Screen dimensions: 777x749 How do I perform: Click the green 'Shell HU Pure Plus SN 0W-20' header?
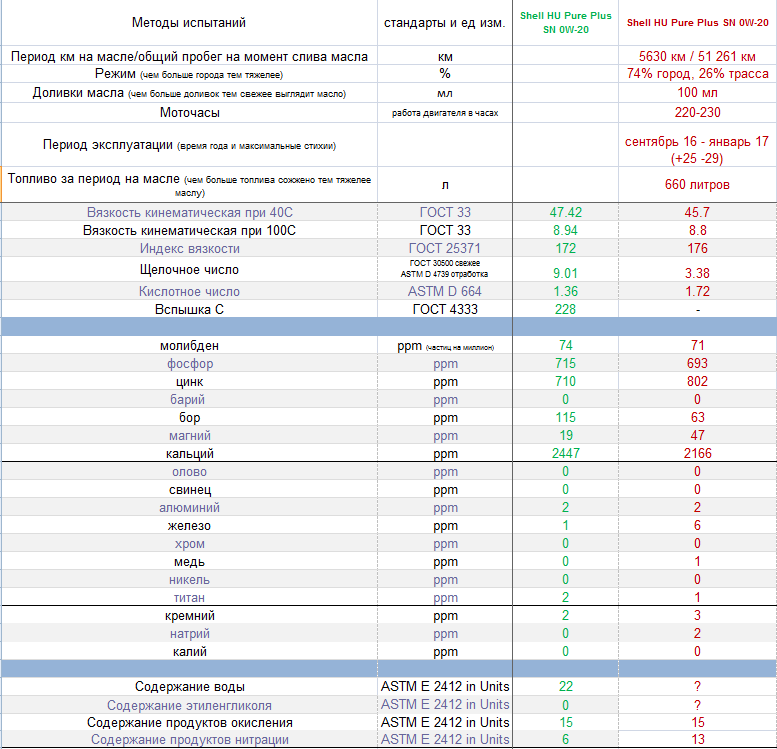point(565,23)
